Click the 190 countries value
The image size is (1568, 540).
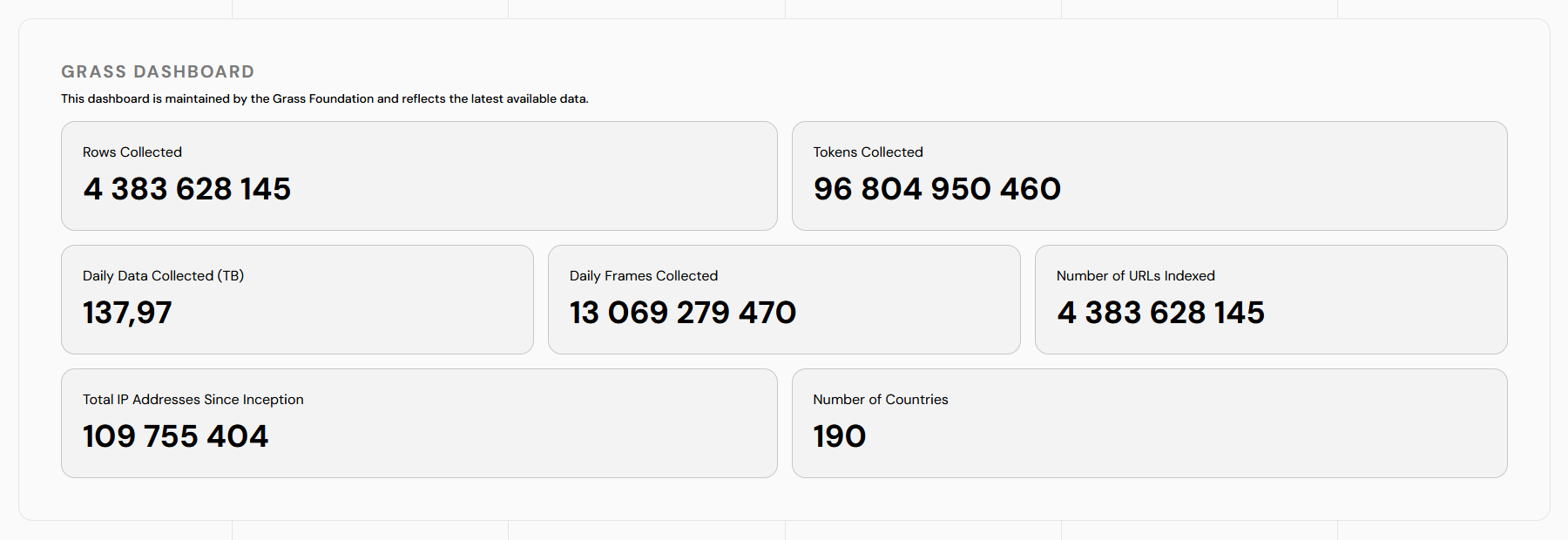840,436
